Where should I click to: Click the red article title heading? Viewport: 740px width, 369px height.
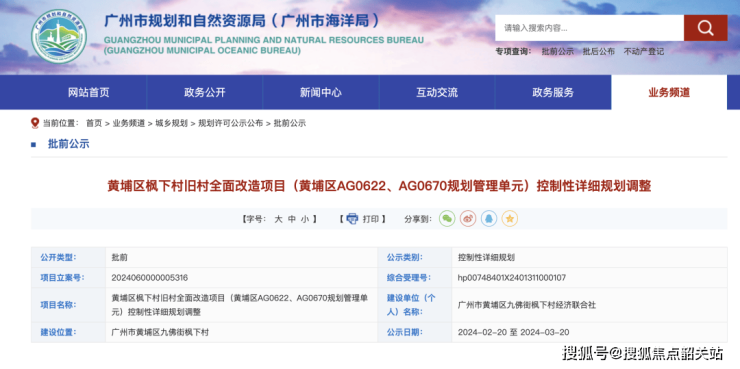379,186
